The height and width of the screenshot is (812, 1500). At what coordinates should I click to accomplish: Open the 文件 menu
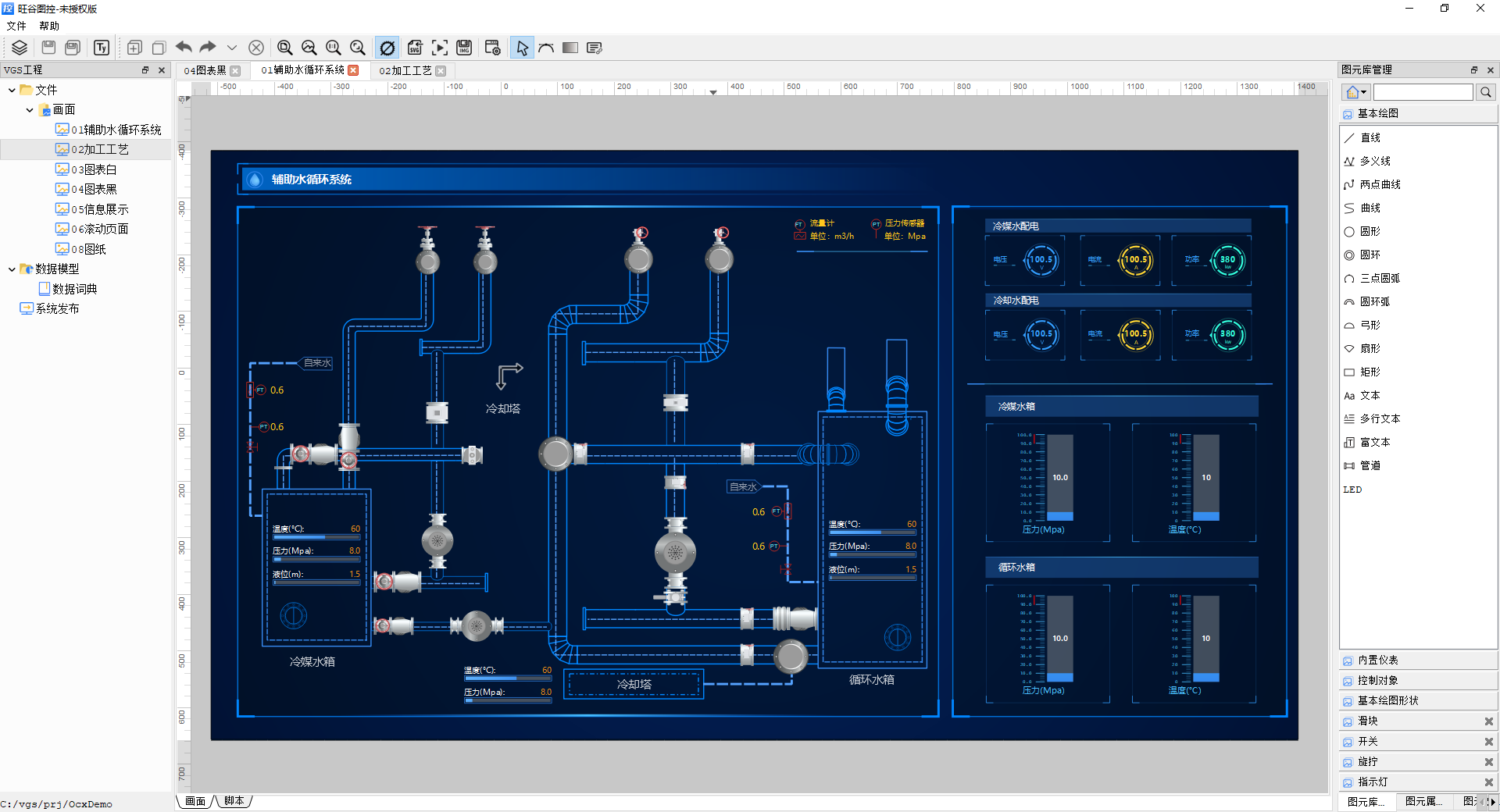click(x=16, y=26)
